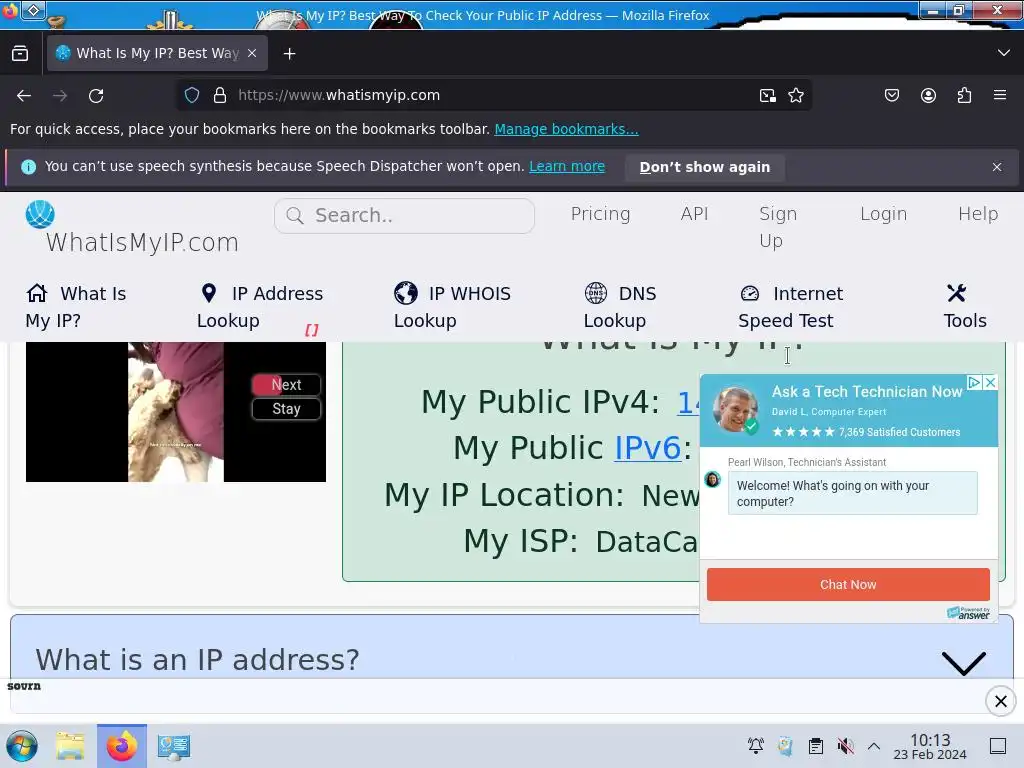Viewport: 1024px width, 768px height.
Task: Open IP Address Lookup navigation item
Action: coord(260,307)
